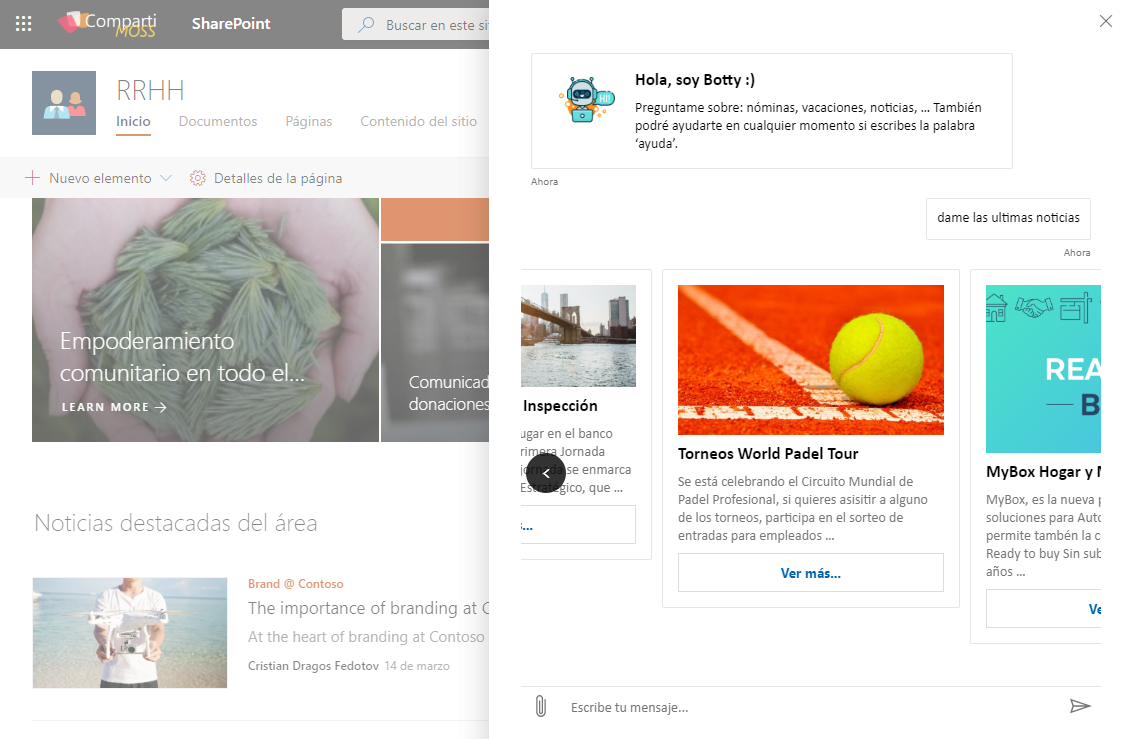Send the message with the arrow icon
Screen dimensions: 1126x739
point(1079,706)
